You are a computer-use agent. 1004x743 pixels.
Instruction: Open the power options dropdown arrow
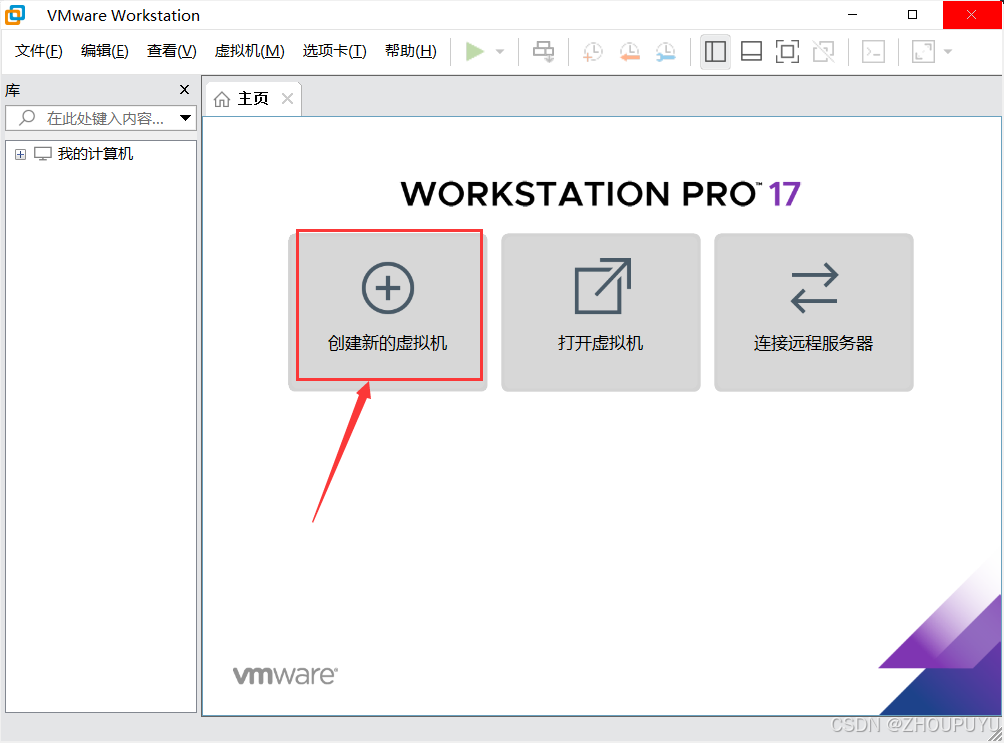(500, 51)
